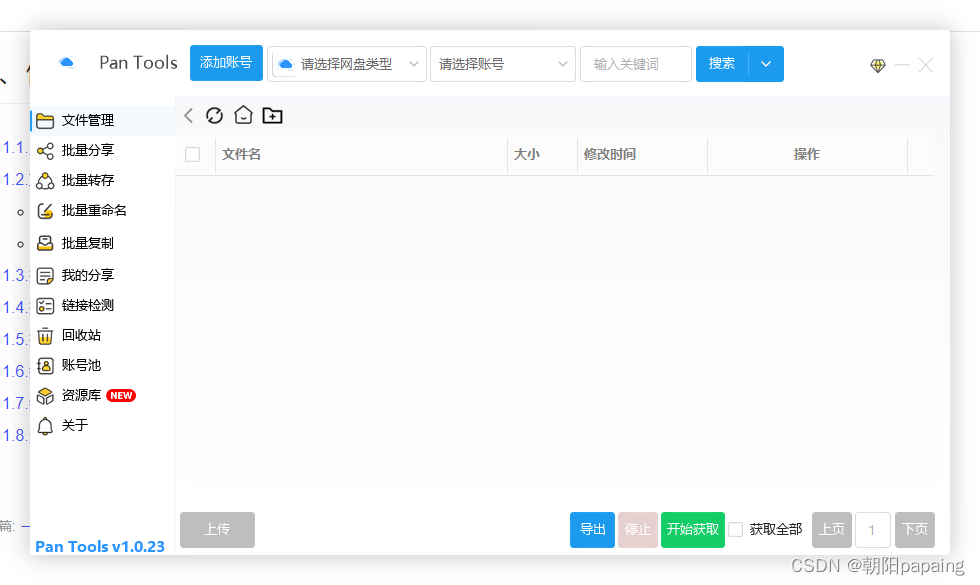Go to home directory via house icon
The image size is (980, 585).
tap(243, 115)
